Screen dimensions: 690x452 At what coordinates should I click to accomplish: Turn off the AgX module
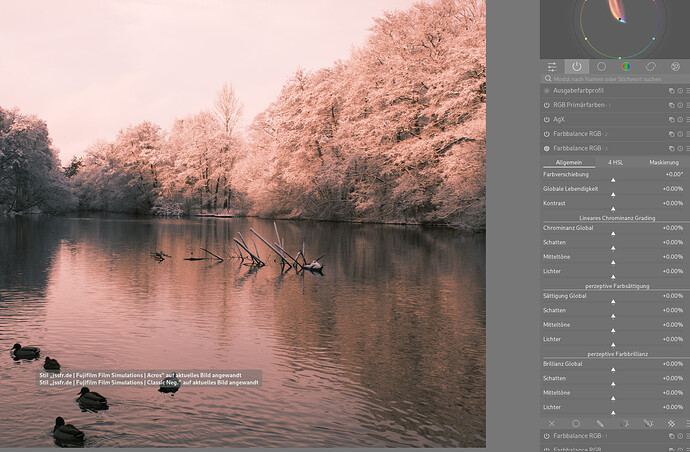[547, 119]
